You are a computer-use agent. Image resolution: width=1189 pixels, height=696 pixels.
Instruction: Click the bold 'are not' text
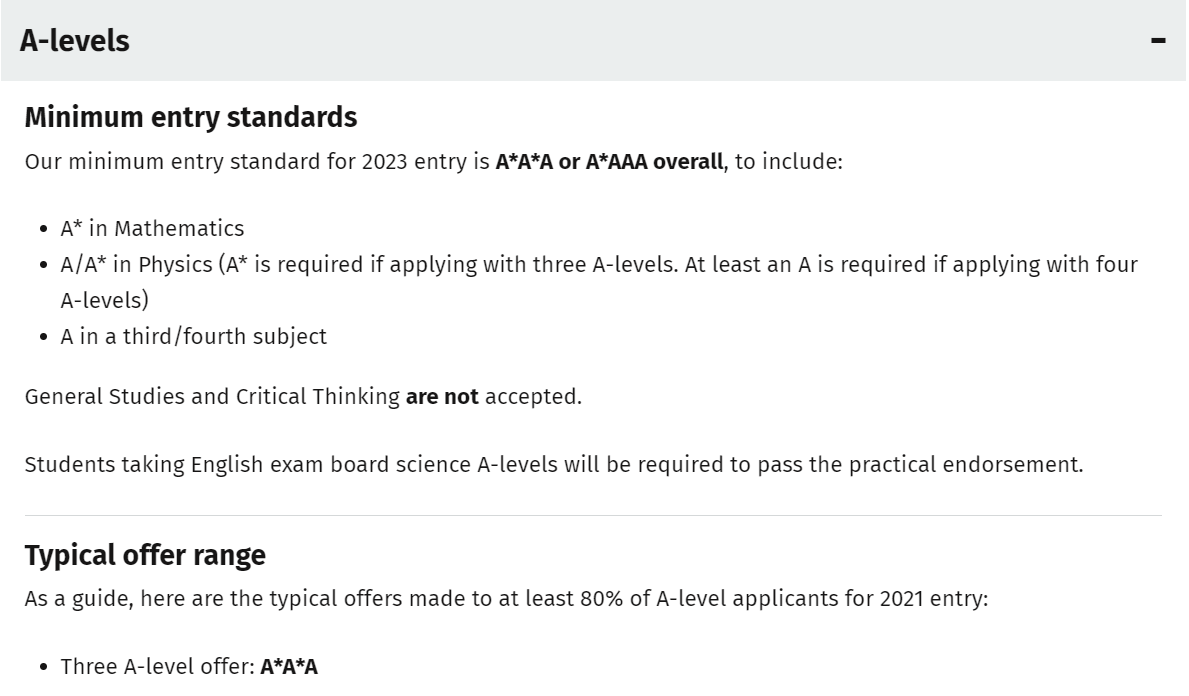click(442, 396)
